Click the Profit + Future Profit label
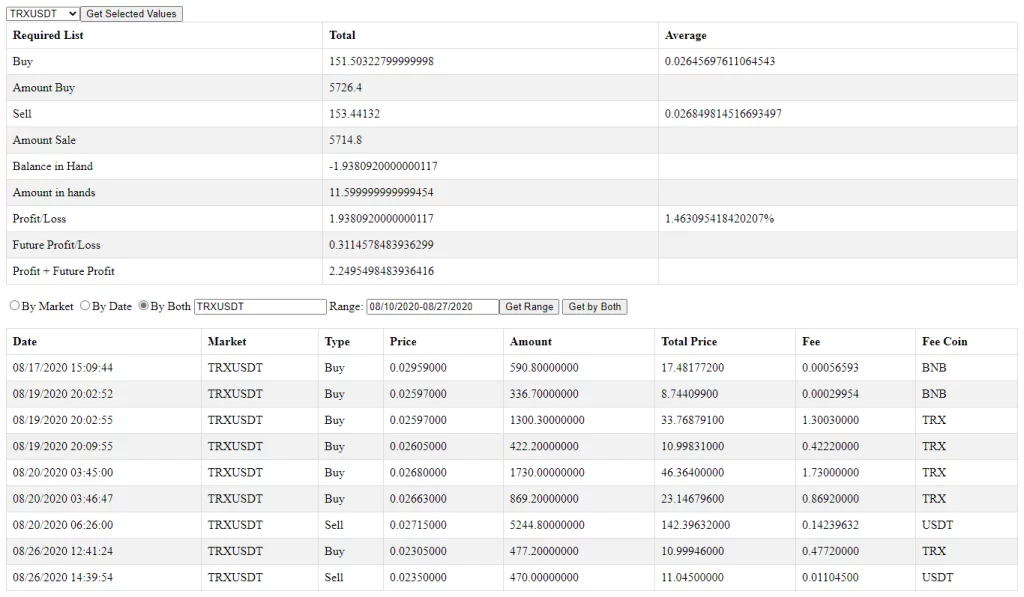 pos(63,270)
